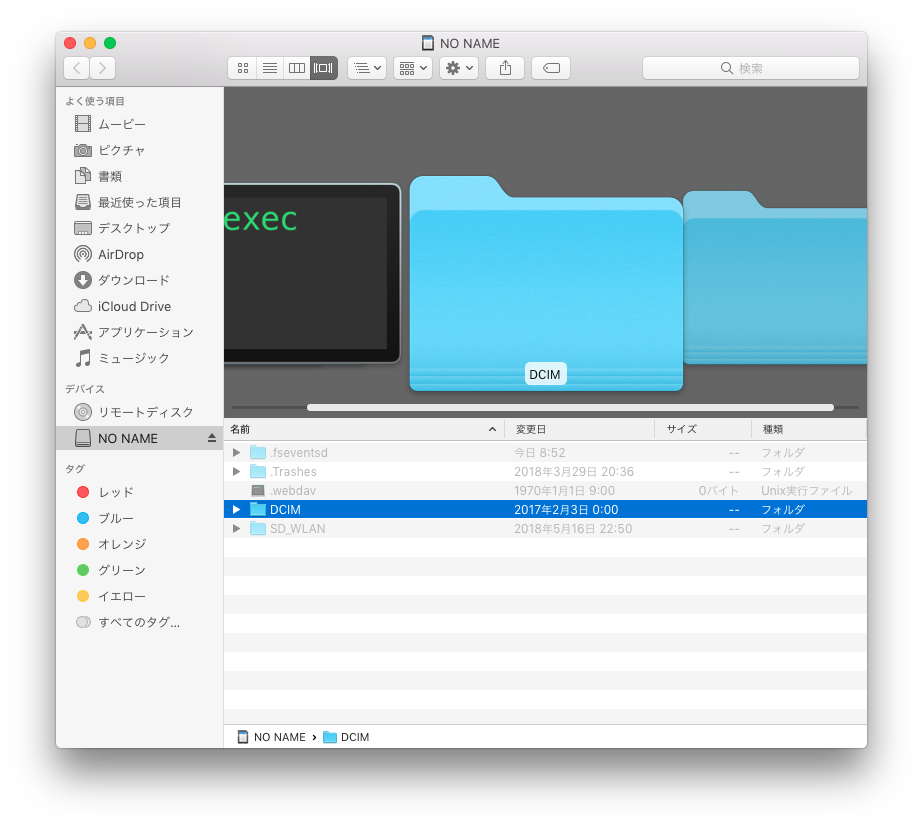Select the ブルー tag
The image size is (923, 828).
(139, 518)
